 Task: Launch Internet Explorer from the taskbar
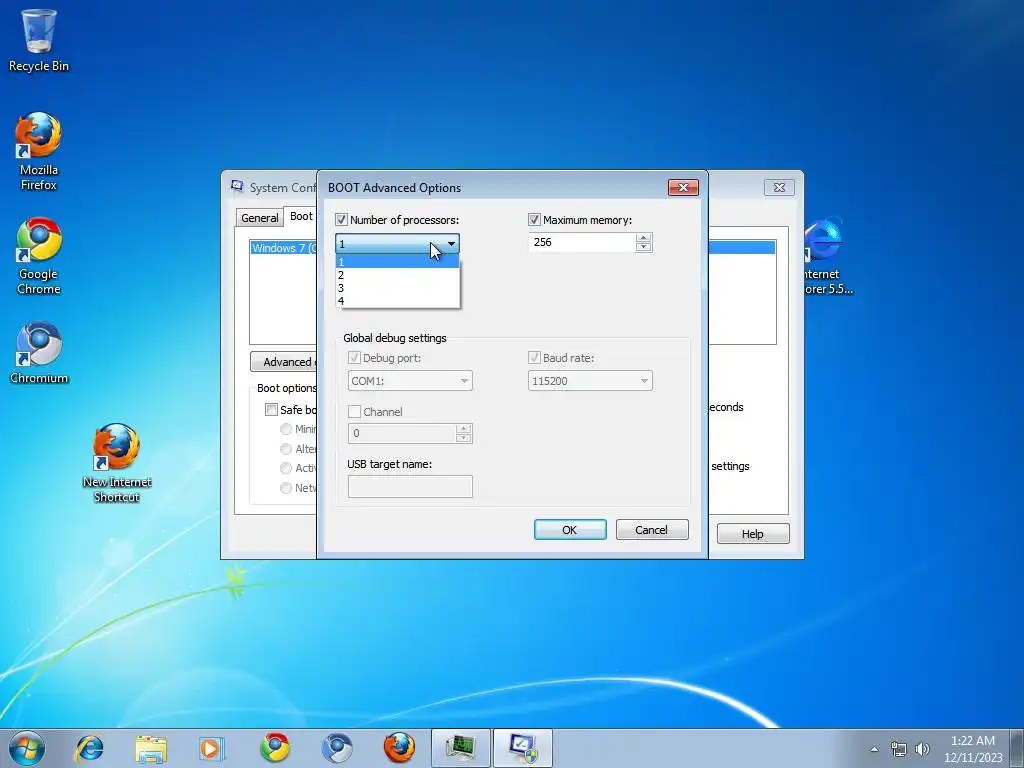pyautogui.click(x=89, y=748)
